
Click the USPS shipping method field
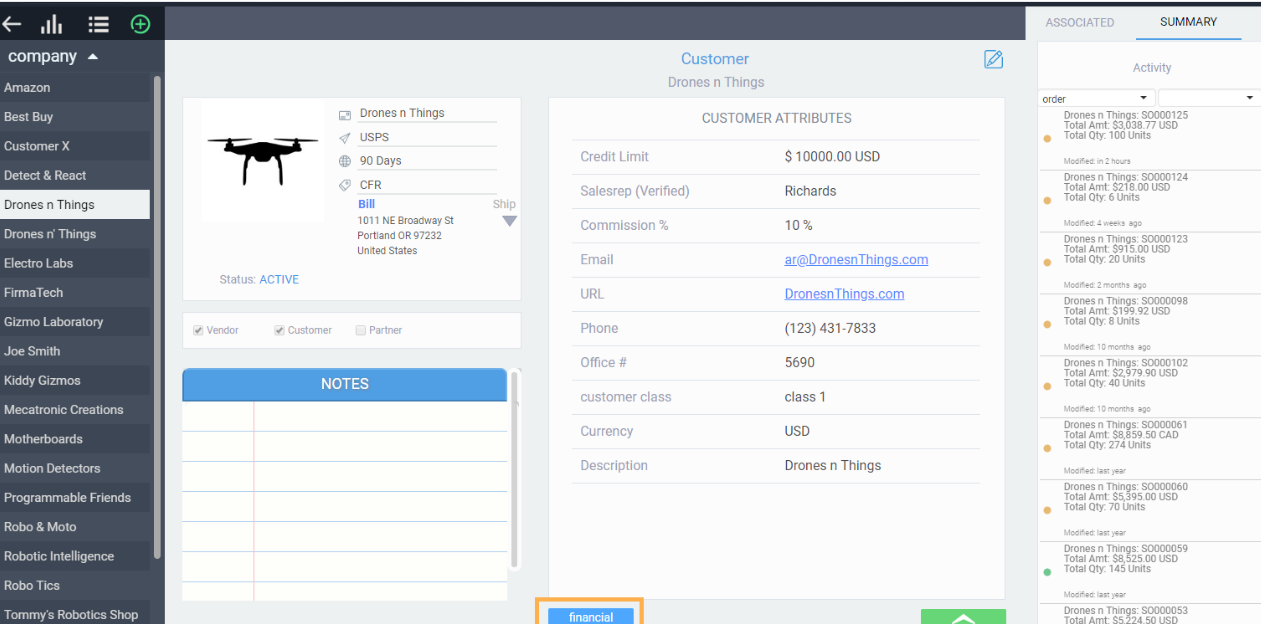click(x=427, y=137)
